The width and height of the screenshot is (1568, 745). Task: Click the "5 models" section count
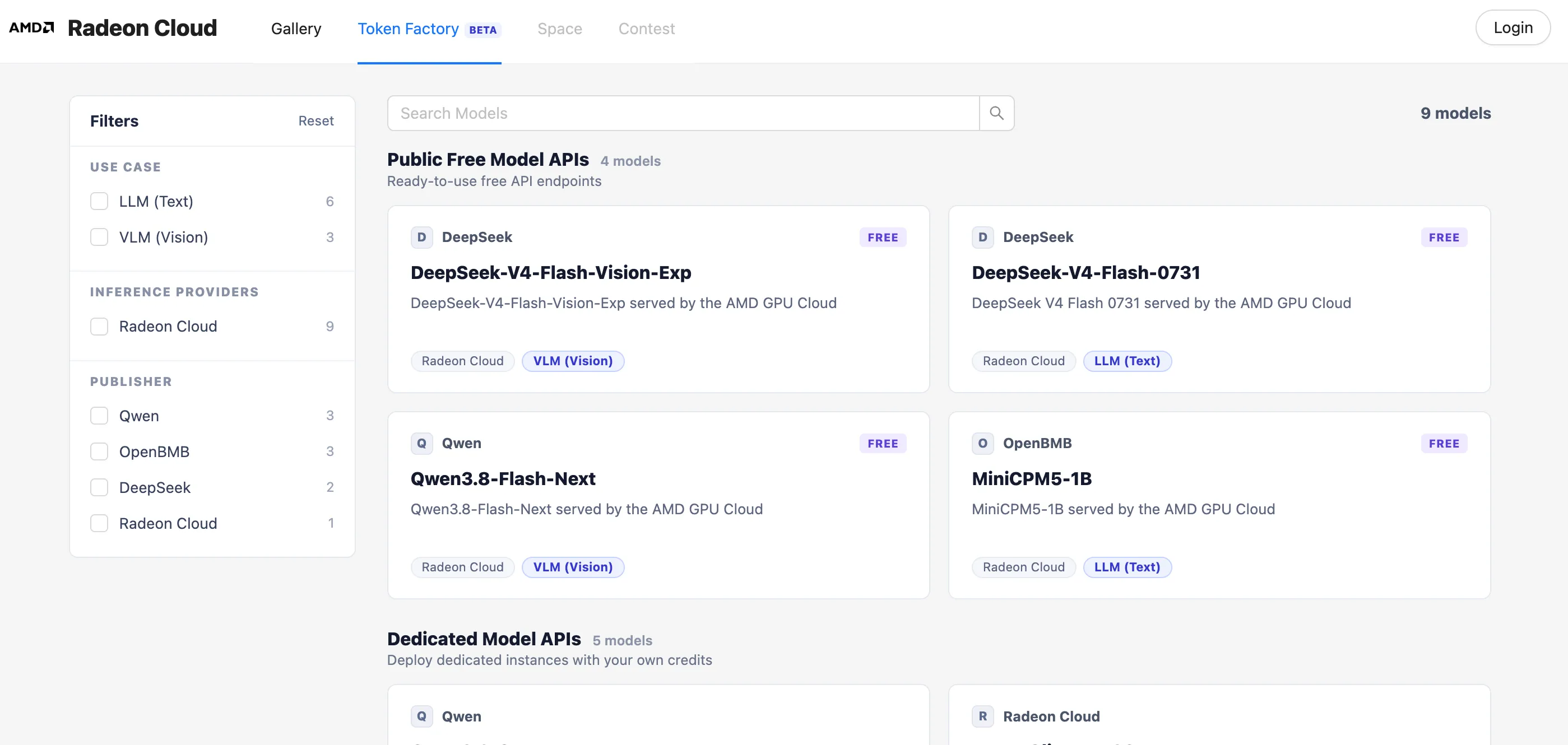click(622, 641)
